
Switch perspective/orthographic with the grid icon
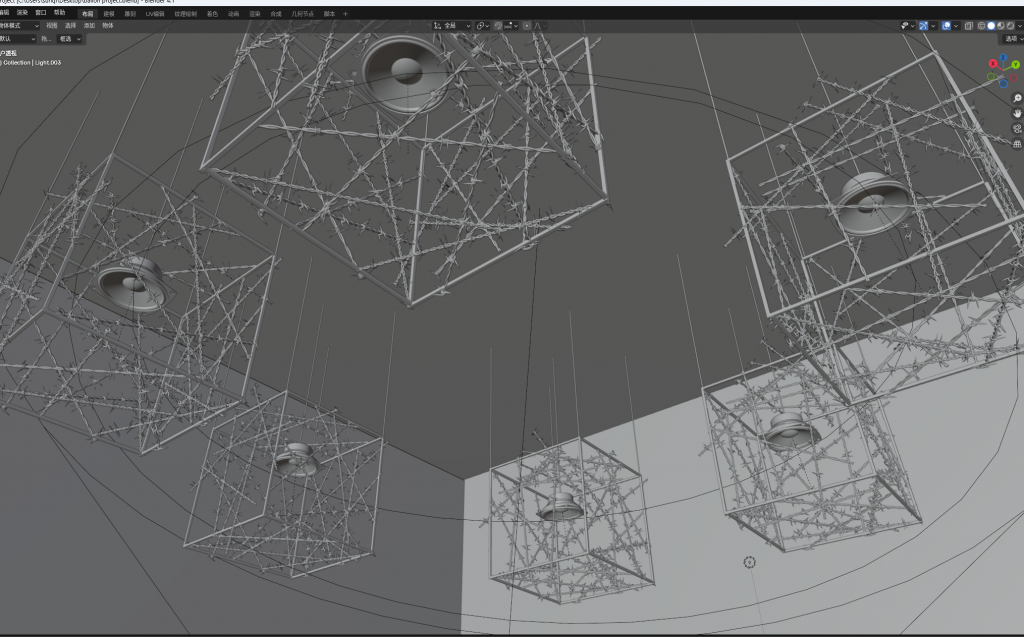tap(1017, 144)
